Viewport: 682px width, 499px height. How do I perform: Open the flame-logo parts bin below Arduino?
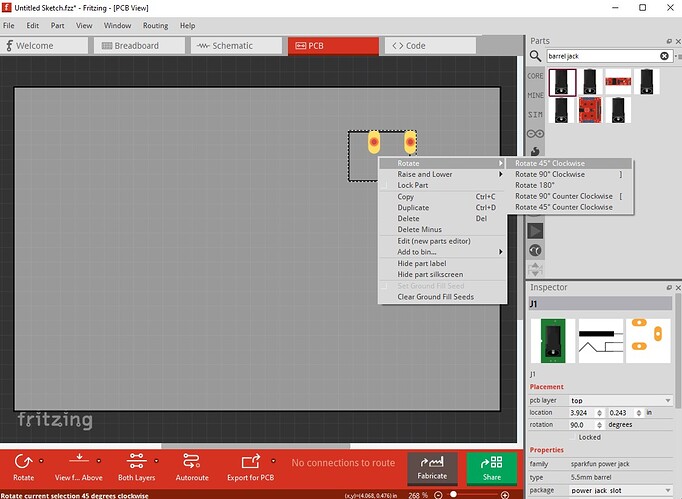pos(535,151)
